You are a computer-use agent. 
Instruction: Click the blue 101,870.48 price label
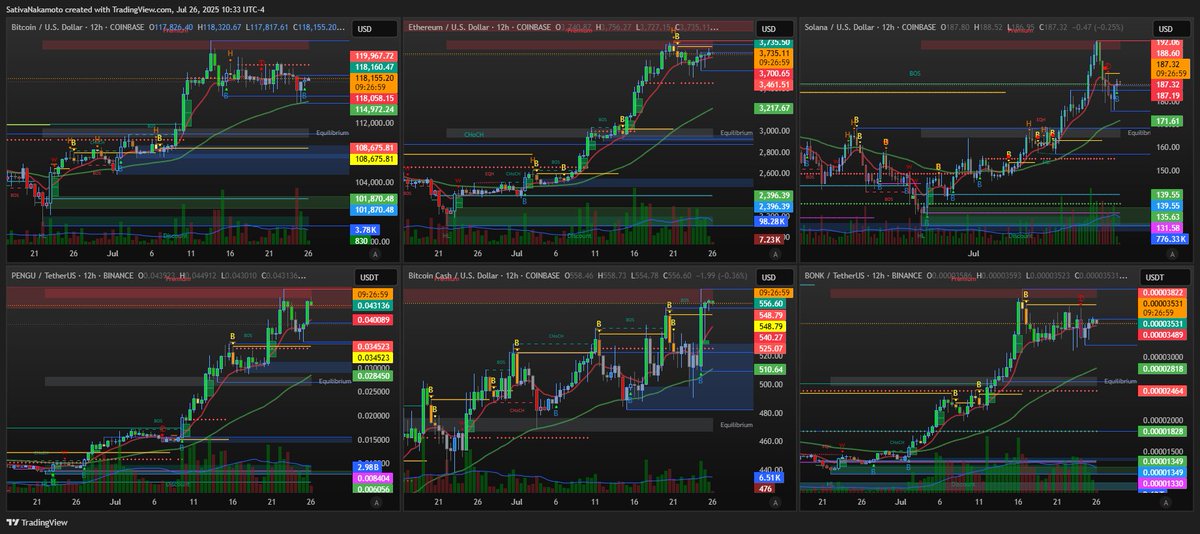[x=375, y=211]
